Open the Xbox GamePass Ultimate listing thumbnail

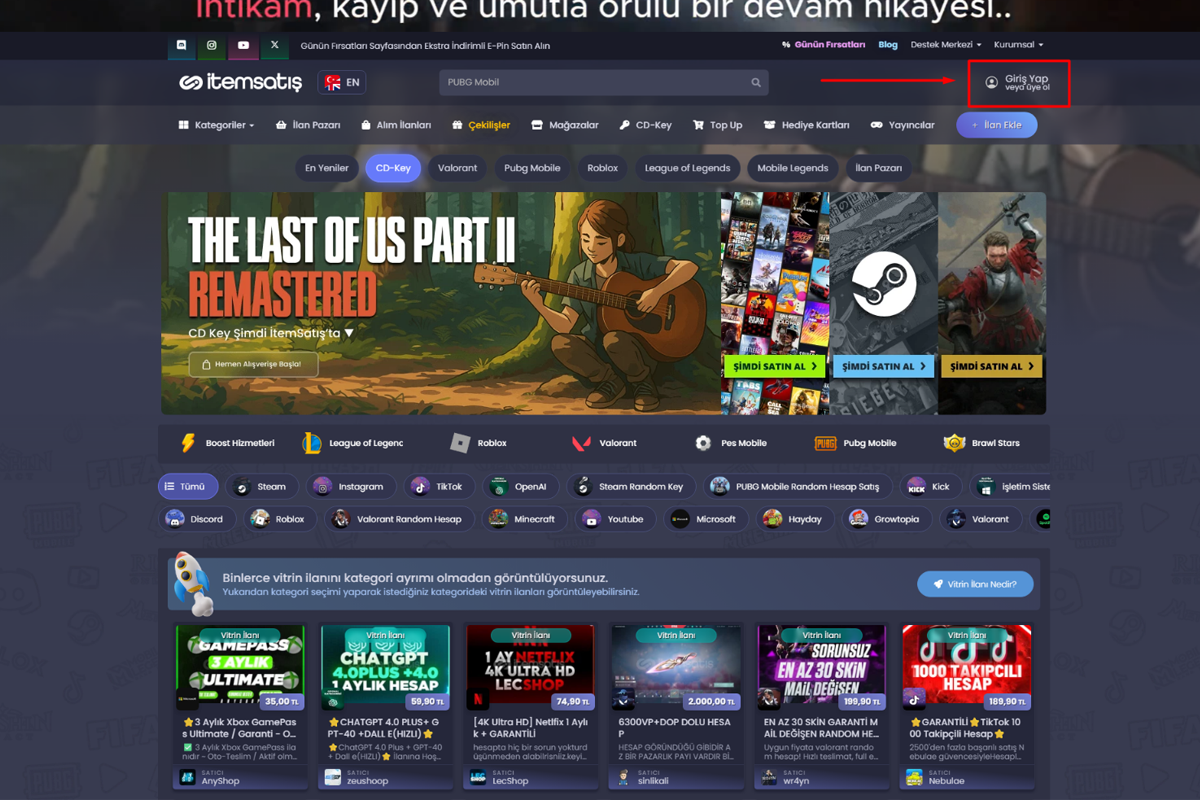(240, 667)
